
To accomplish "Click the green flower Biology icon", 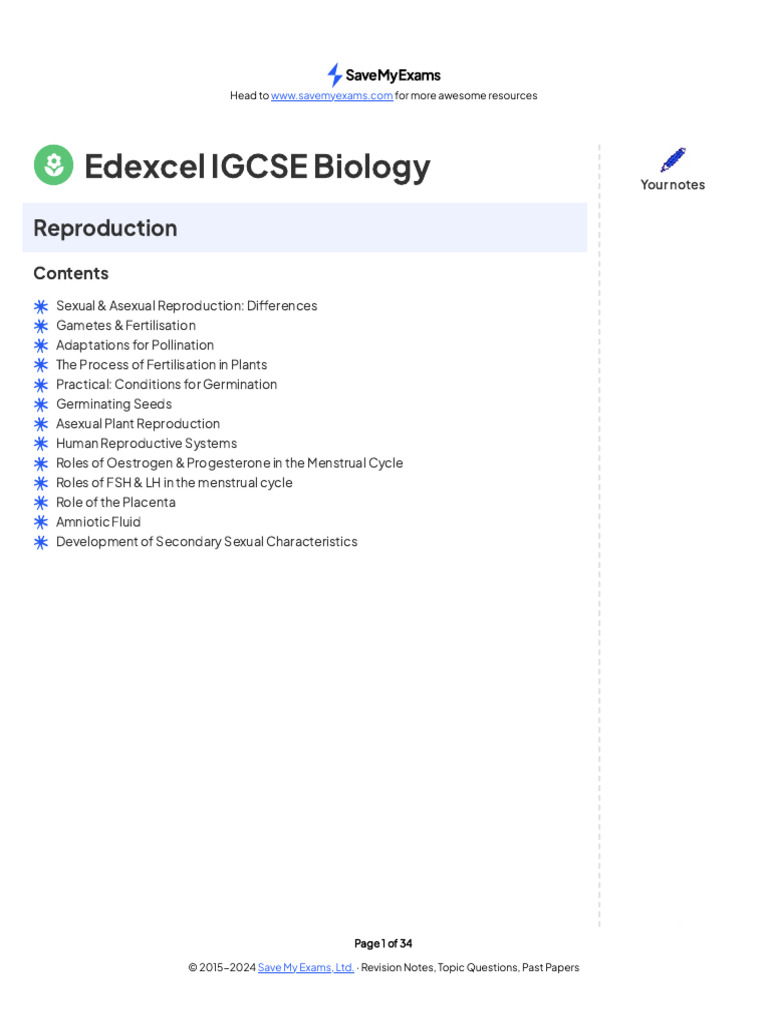I will click(53, 165).
